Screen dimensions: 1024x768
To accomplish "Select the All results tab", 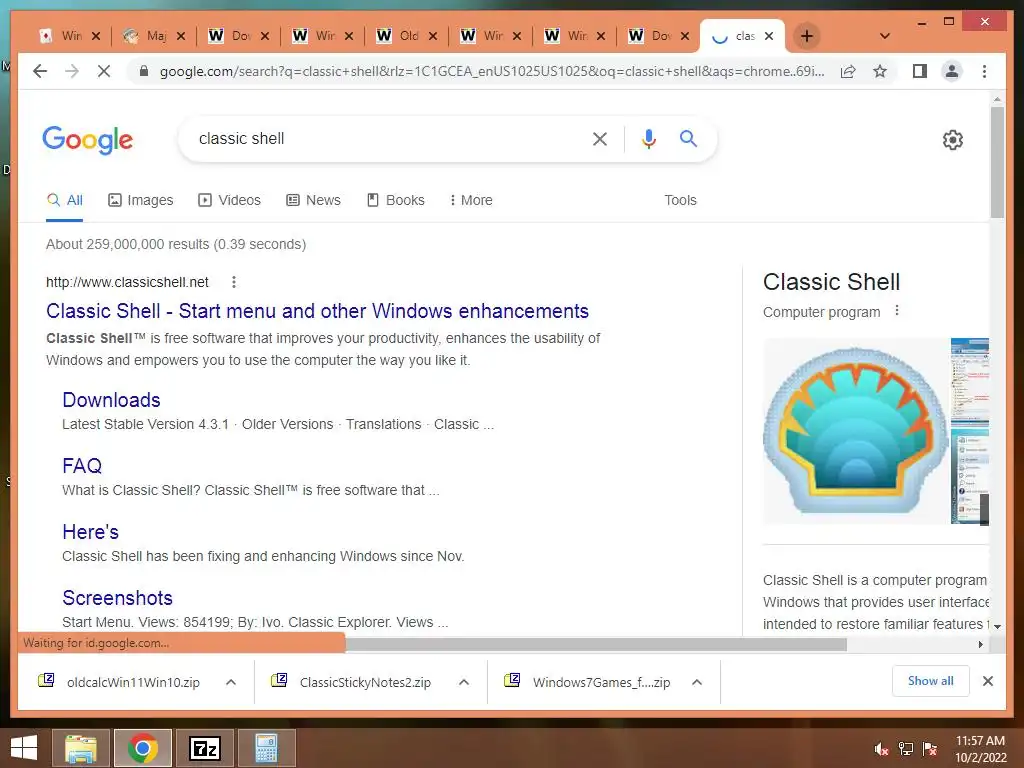I will (x=65, y=200).
